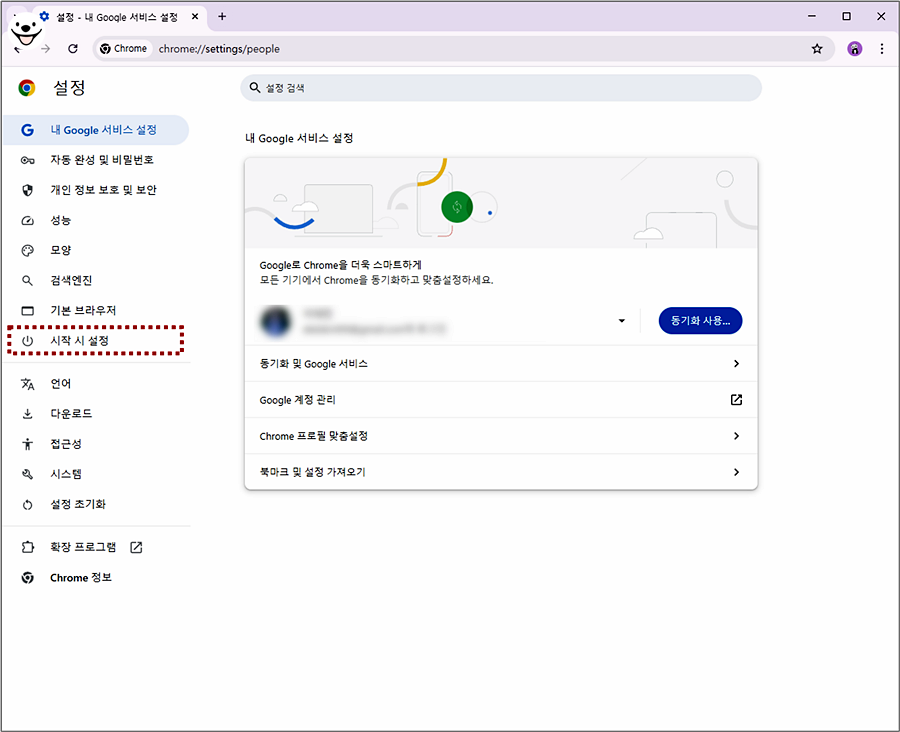The width and height of the screenshot is (900, 732).
Task: Close the 설정 tab
Action: (195, 17)
